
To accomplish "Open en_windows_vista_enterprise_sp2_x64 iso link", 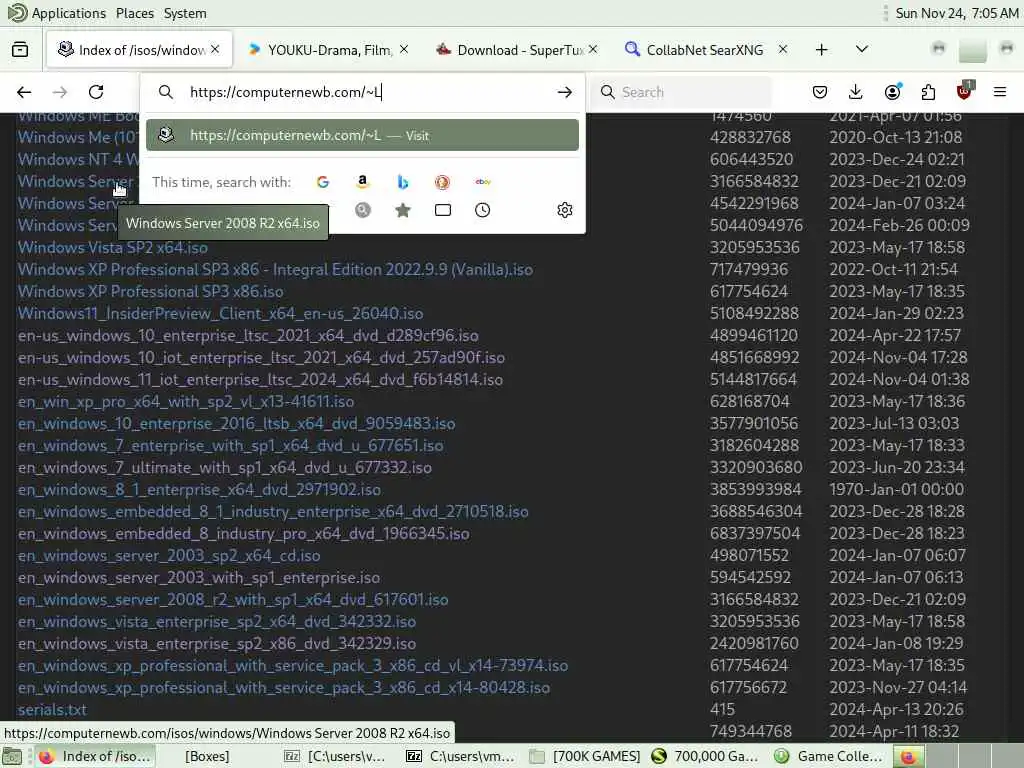I will (217, 622).
